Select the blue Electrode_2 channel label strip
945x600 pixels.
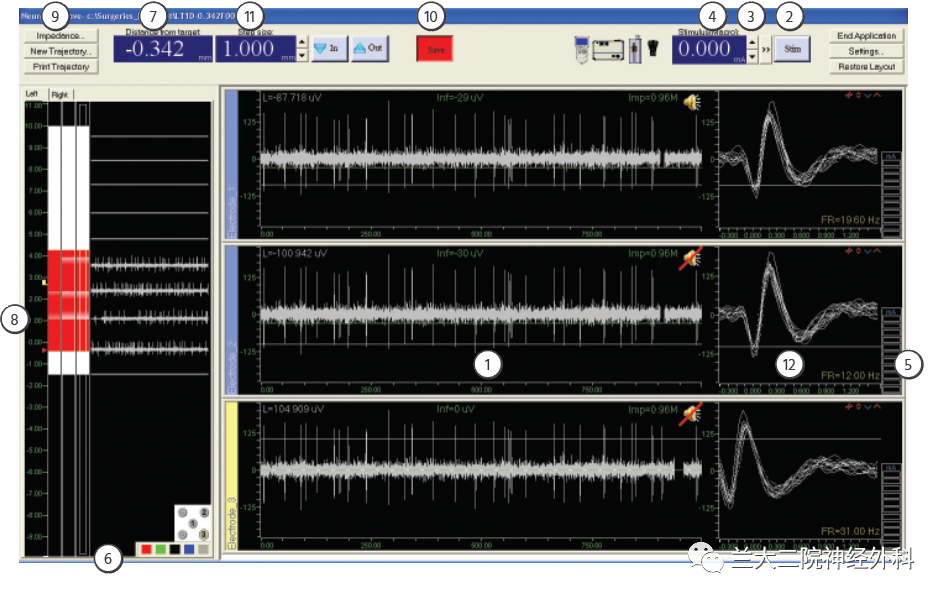click(x=232, y=320)
